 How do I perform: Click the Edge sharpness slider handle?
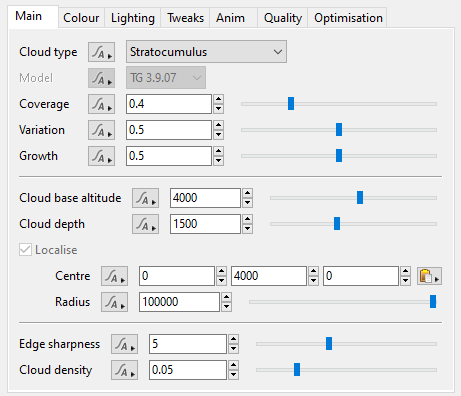click(x=329, y=344)
